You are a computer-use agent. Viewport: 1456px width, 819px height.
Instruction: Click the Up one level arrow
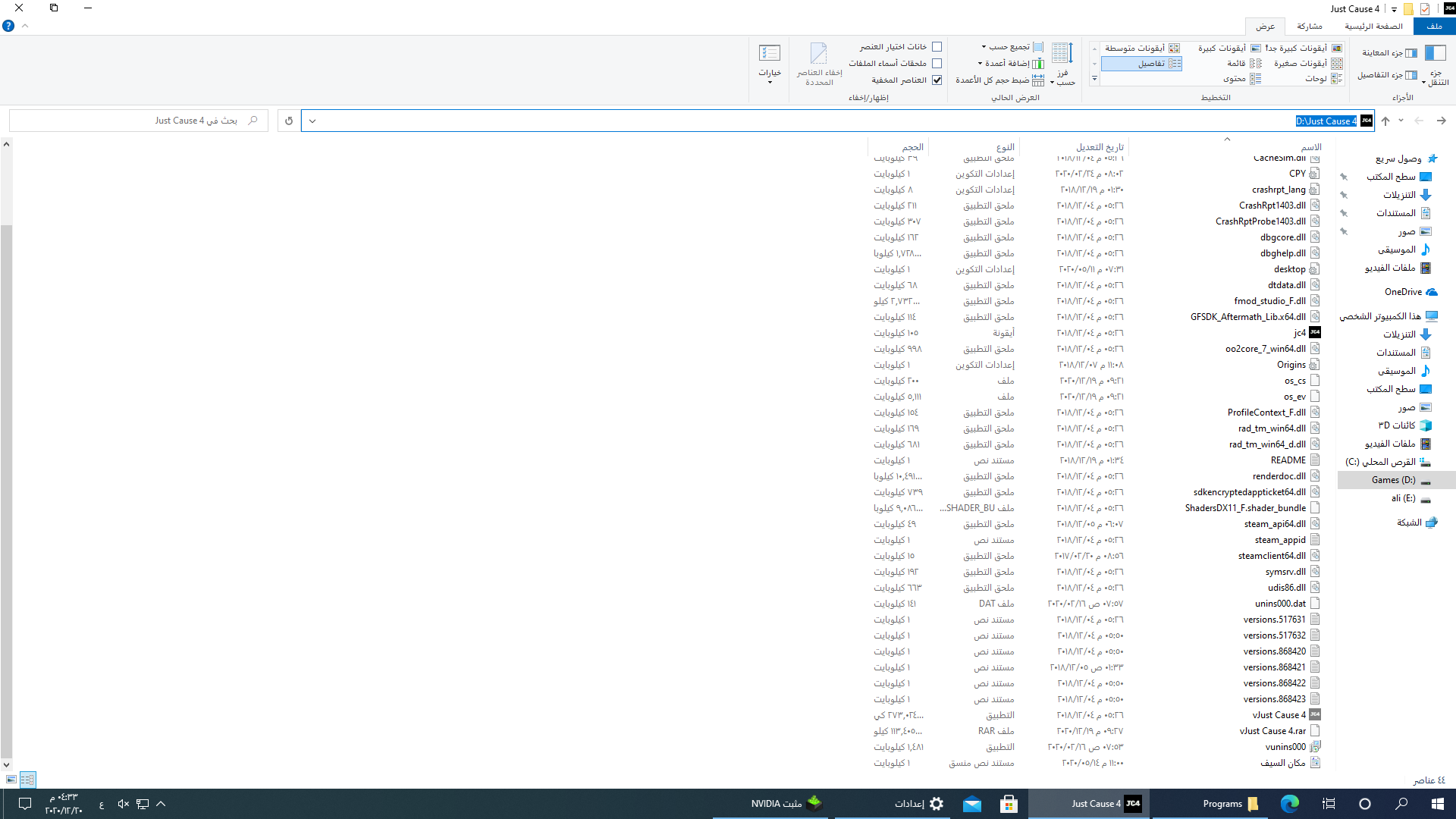click(x=1385, y=121)
